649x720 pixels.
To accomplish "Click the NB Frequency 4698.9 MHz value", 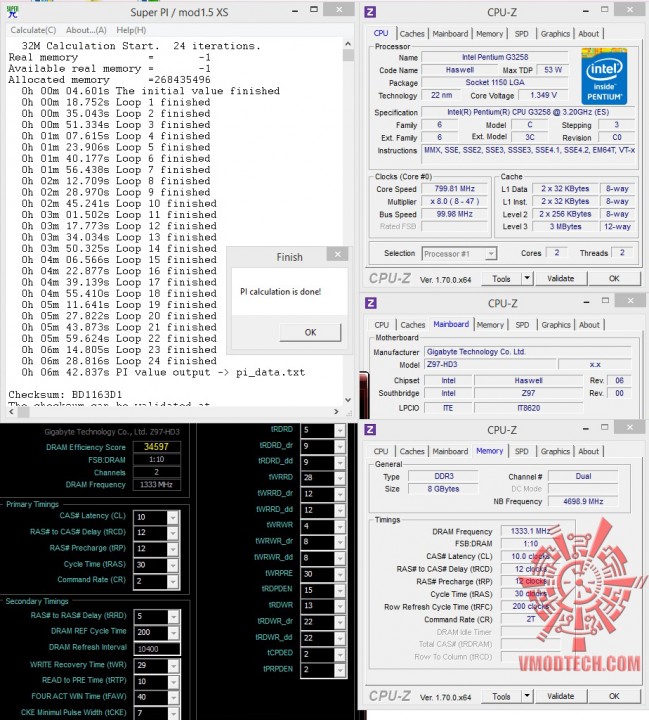I will point(583,501).
